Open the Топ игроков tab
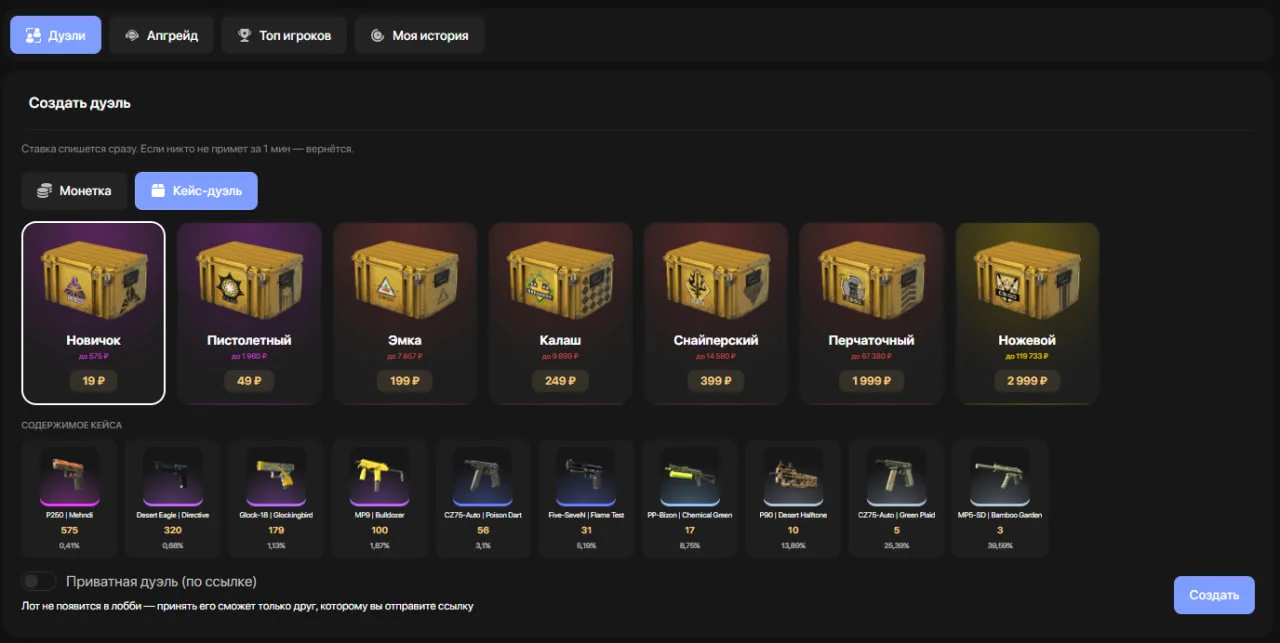The height and width of the screenshot is (643, 1280). pyautogui.click(x=284, y=35)
